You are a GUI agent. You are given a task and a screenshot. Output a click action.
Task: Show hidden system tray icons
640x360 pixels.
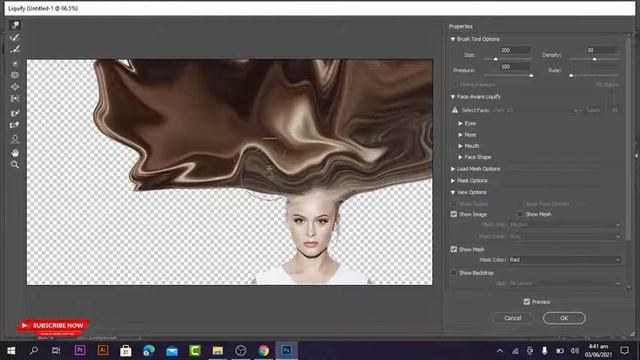point(500,351)
